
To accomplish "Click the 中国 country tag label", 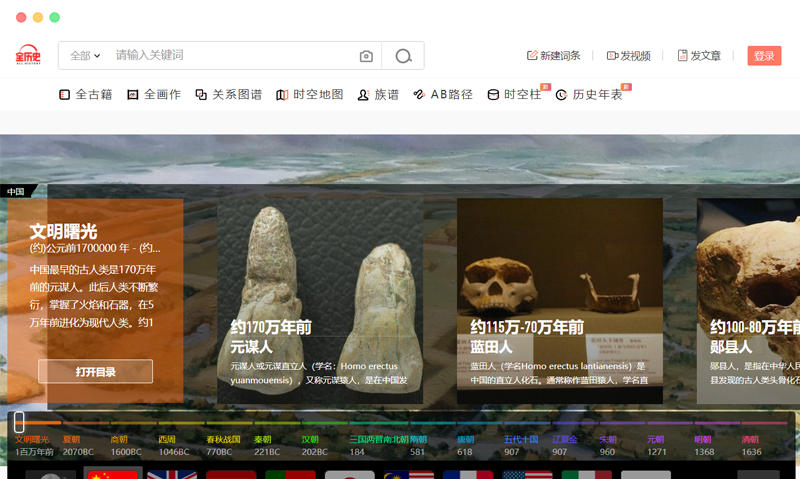I will pyautogui.click(x=16, y=191).
